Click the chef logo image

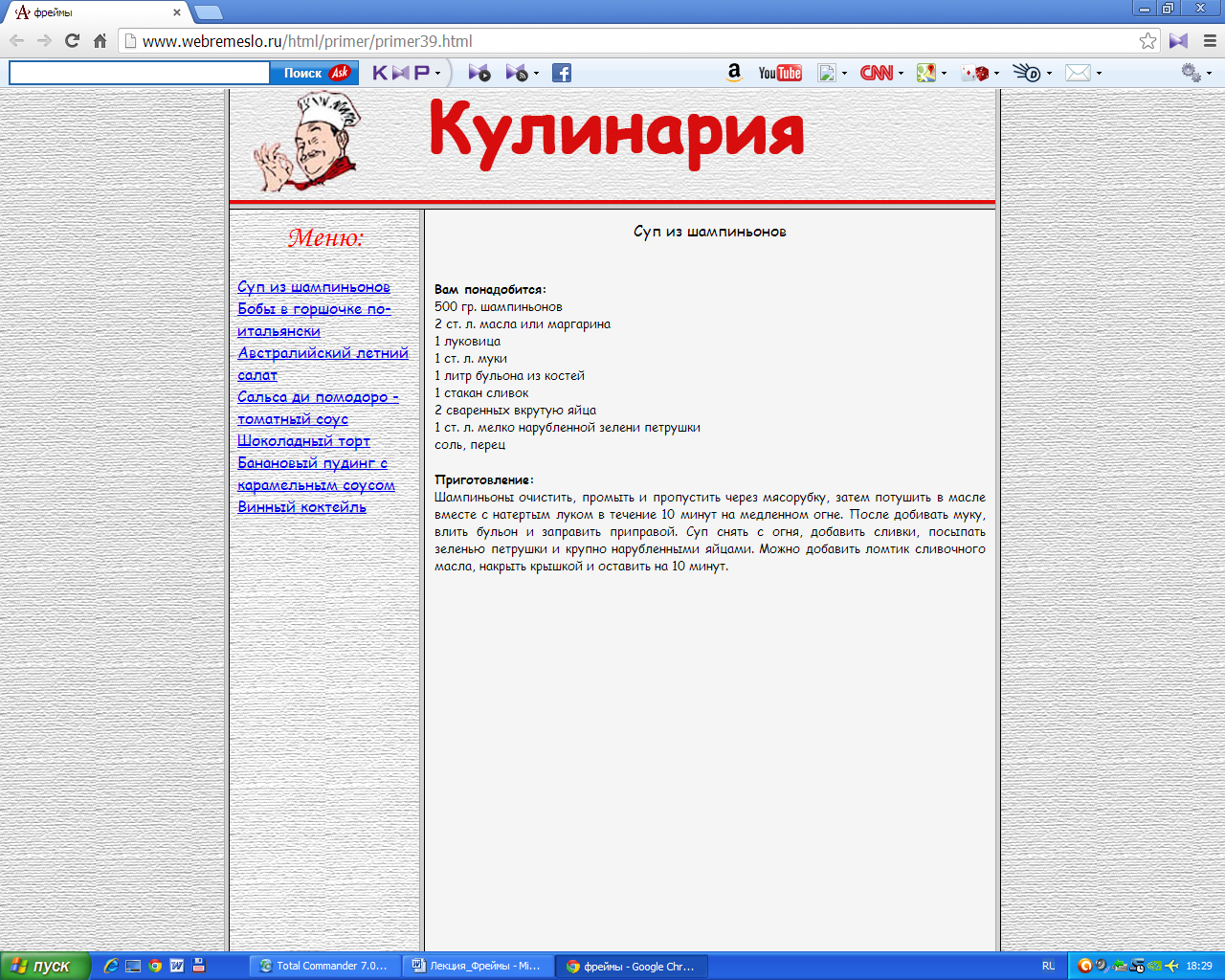point(306,141)
